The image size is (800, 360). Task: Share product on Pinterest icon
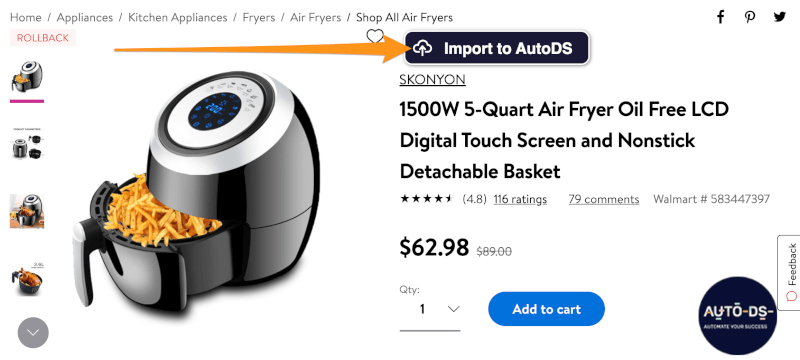click(x=749, y=17)
